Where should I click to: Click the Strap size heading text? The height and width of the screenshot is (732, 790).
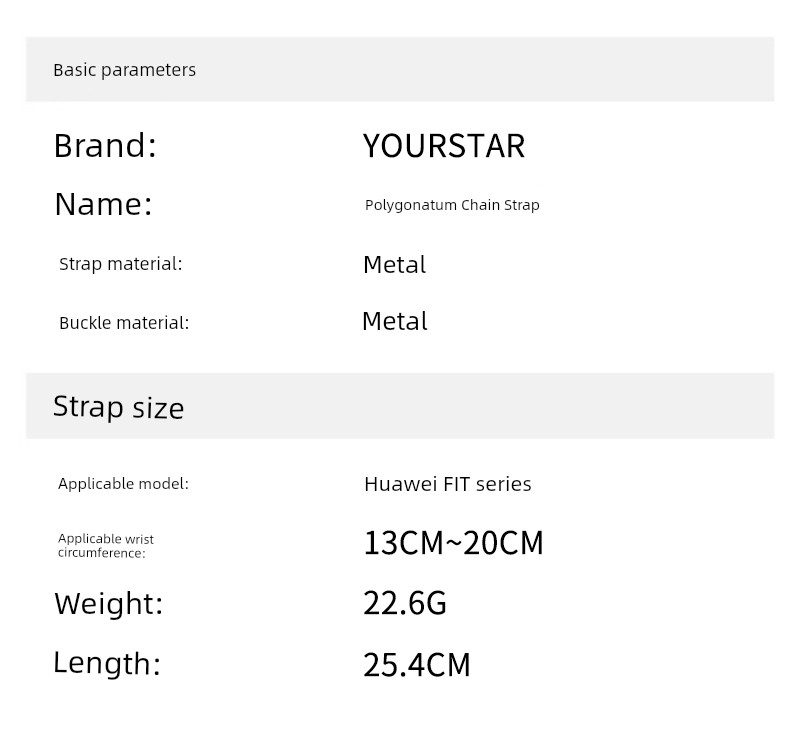click(118, 407)
